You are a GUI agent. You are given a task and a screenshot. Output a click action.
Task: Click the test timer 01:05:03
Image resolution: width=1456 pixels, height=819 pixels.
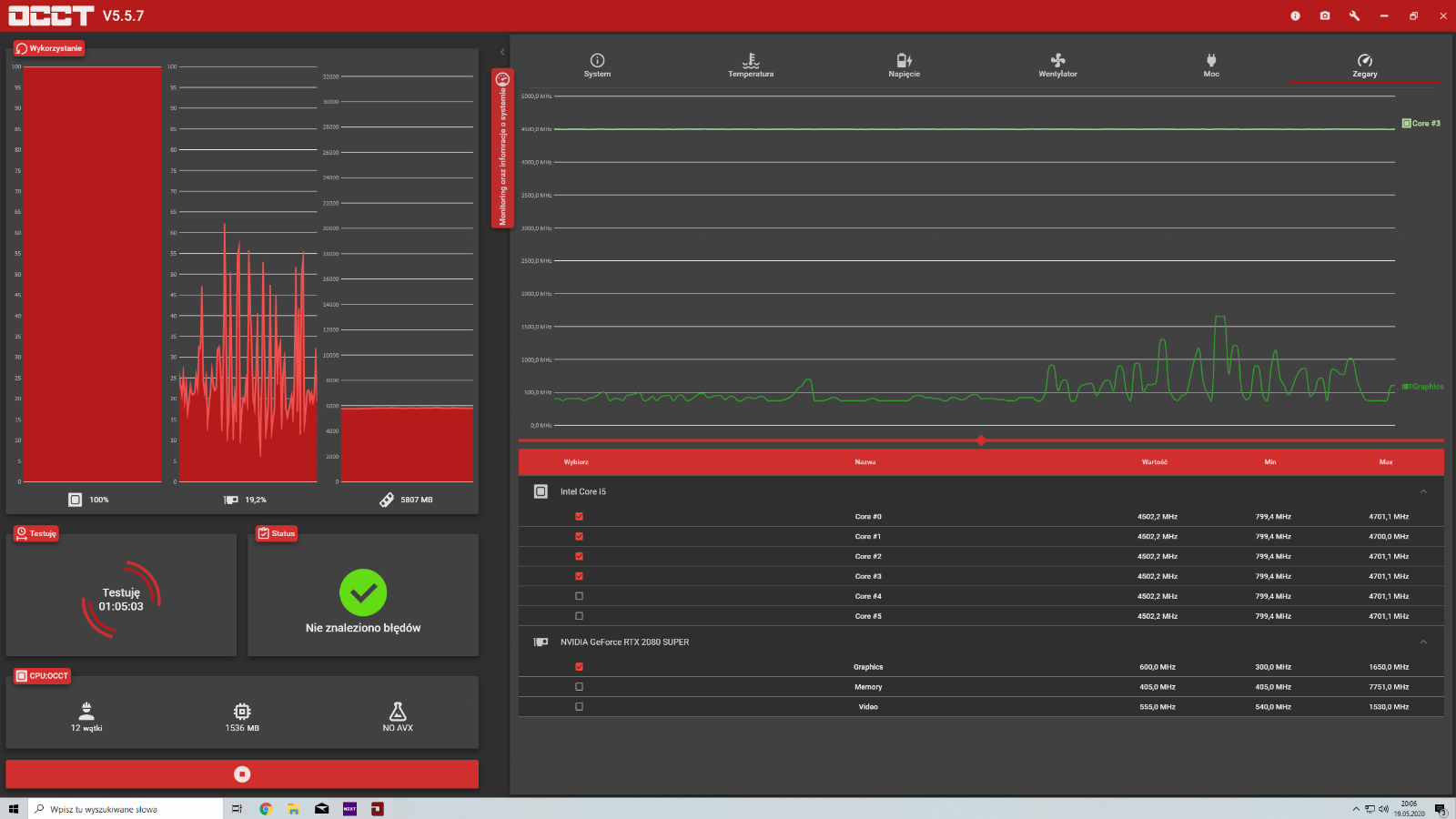click(121, 607)
